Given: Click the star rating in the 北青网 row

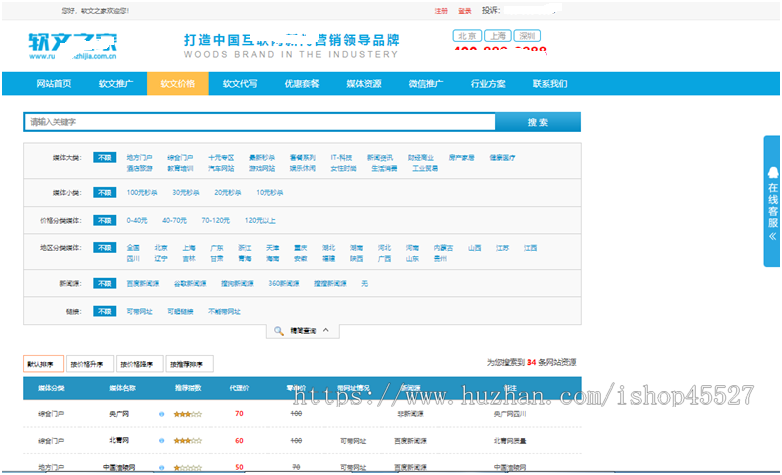Looking at the screenshot, I should point(188,441).
